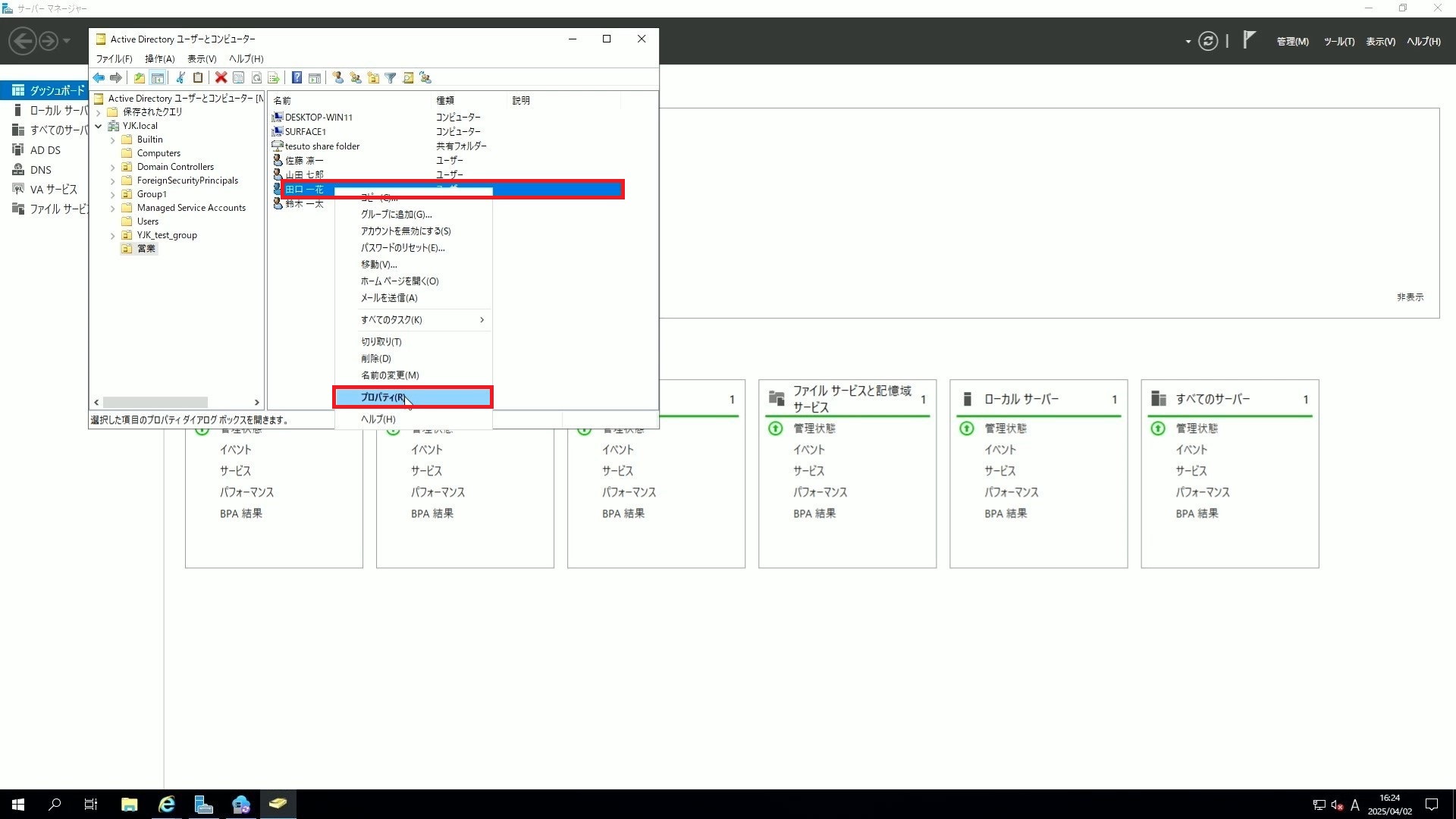The height and width of the screenshot is (819, 1456).
Task: Open the すべてのタスク(K) submenu
Action: coord(413,320)
